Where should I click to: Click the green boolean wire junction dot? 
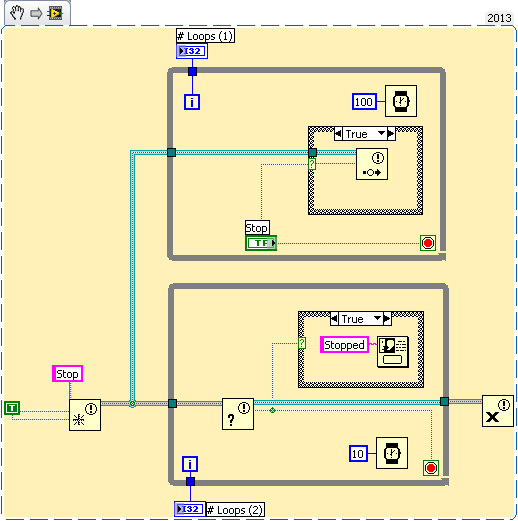pos(272,410)
